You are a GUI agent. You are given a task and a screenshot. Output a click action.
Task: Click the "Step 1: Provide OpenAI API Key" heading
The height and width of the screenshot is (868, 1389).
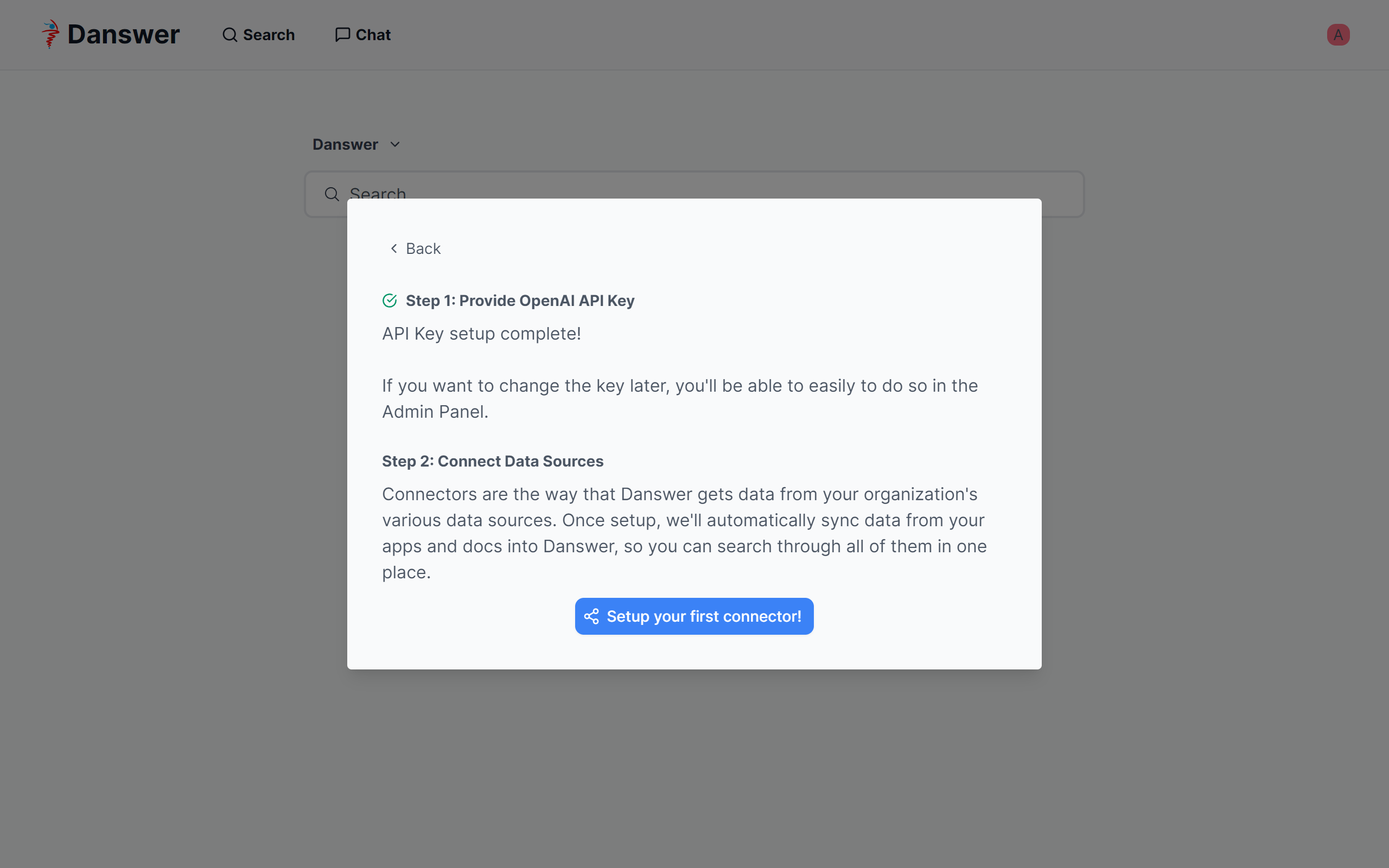click(519, 301)
